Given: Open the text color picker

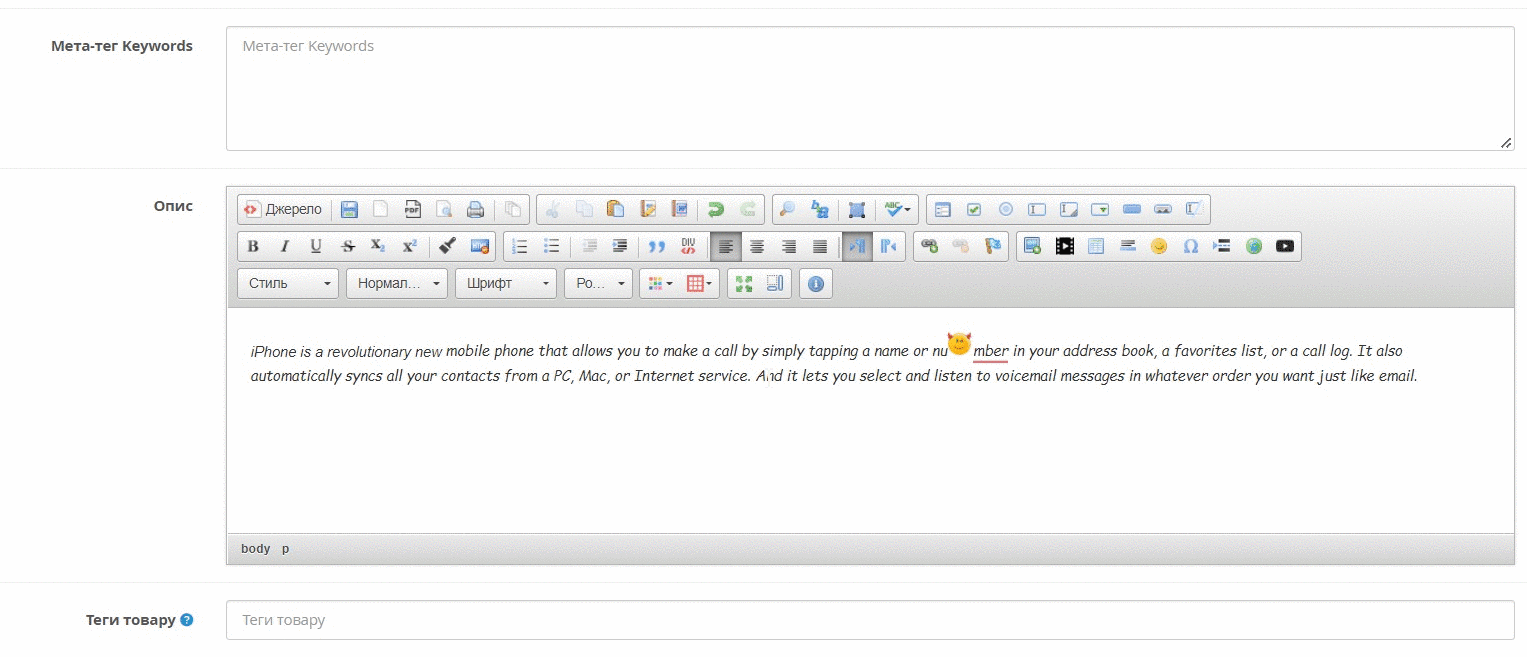Looking at the screenshot, I should point(660,284).
